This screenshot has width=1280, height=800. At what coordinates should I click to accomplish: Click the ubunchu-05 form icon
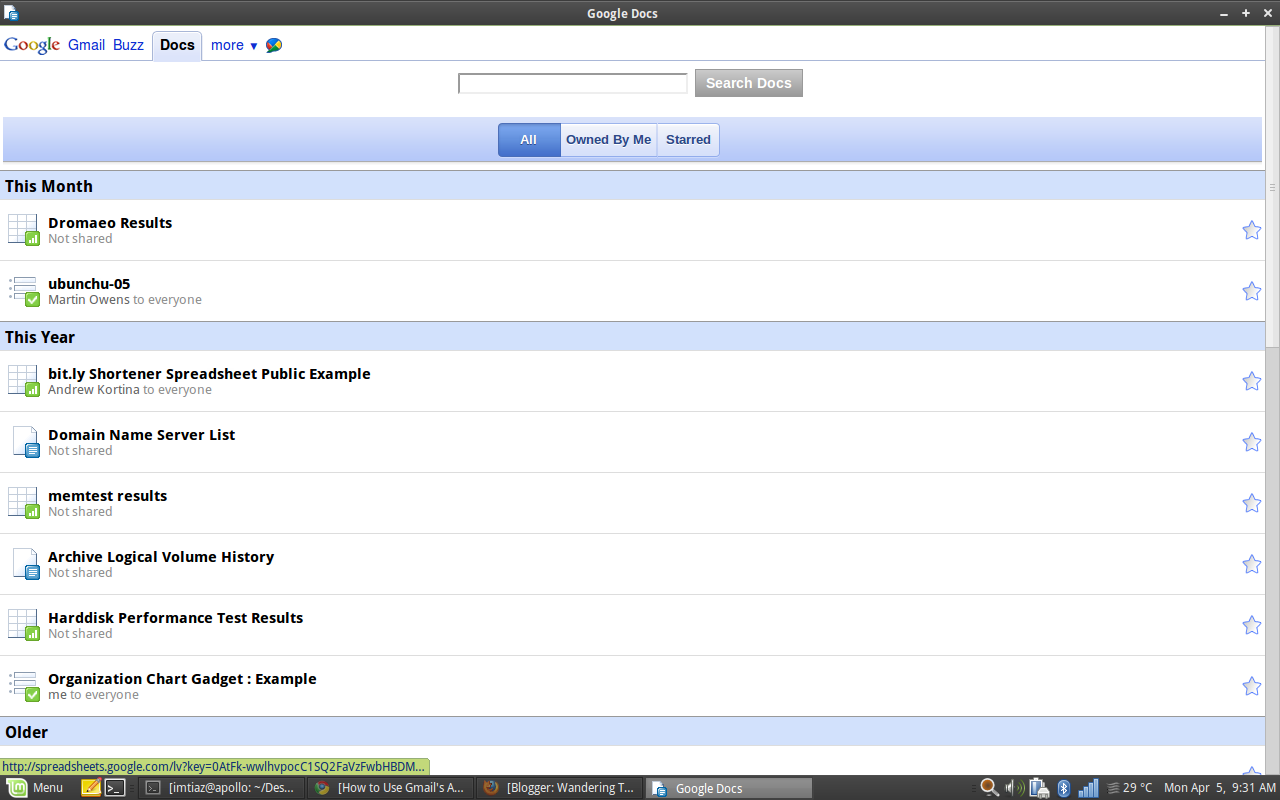(x=23, y=291)
